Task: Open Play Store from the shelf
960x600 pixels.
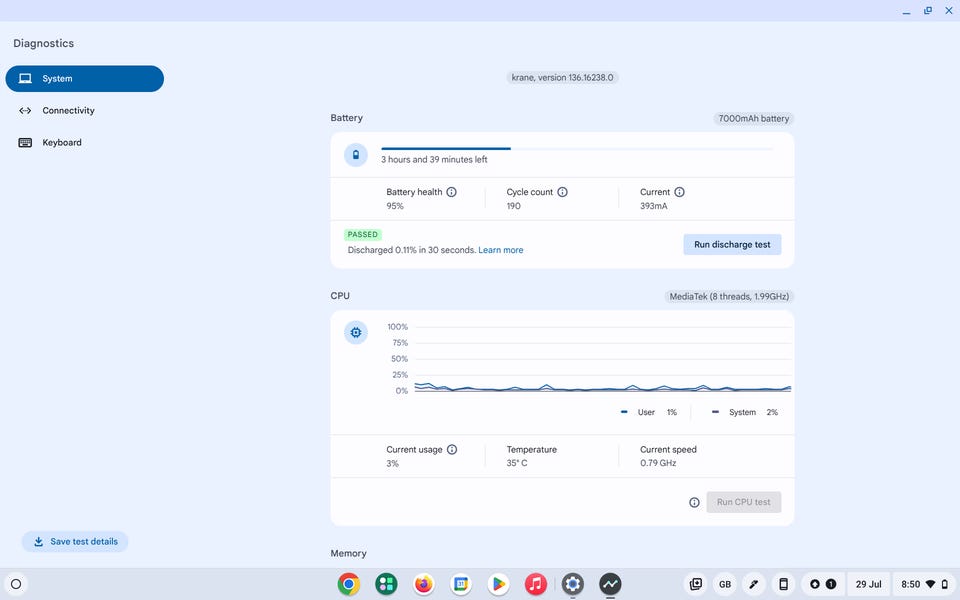Action: coord(498,584)
